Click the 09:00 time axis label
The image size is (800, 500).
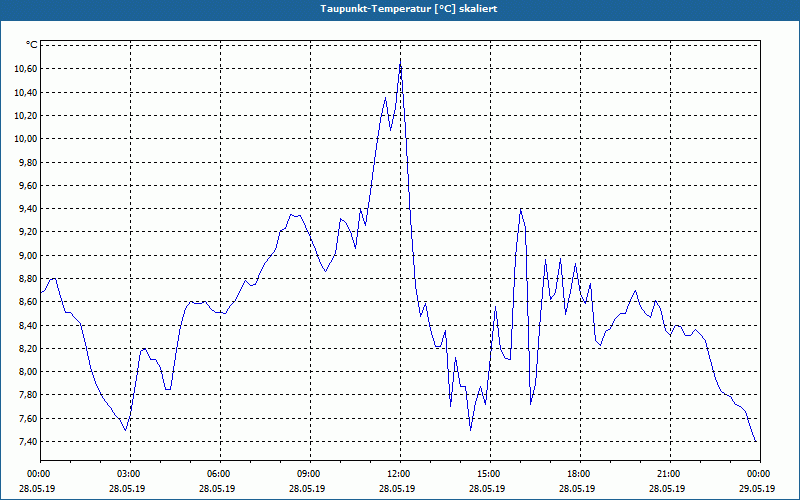point(307,474)
